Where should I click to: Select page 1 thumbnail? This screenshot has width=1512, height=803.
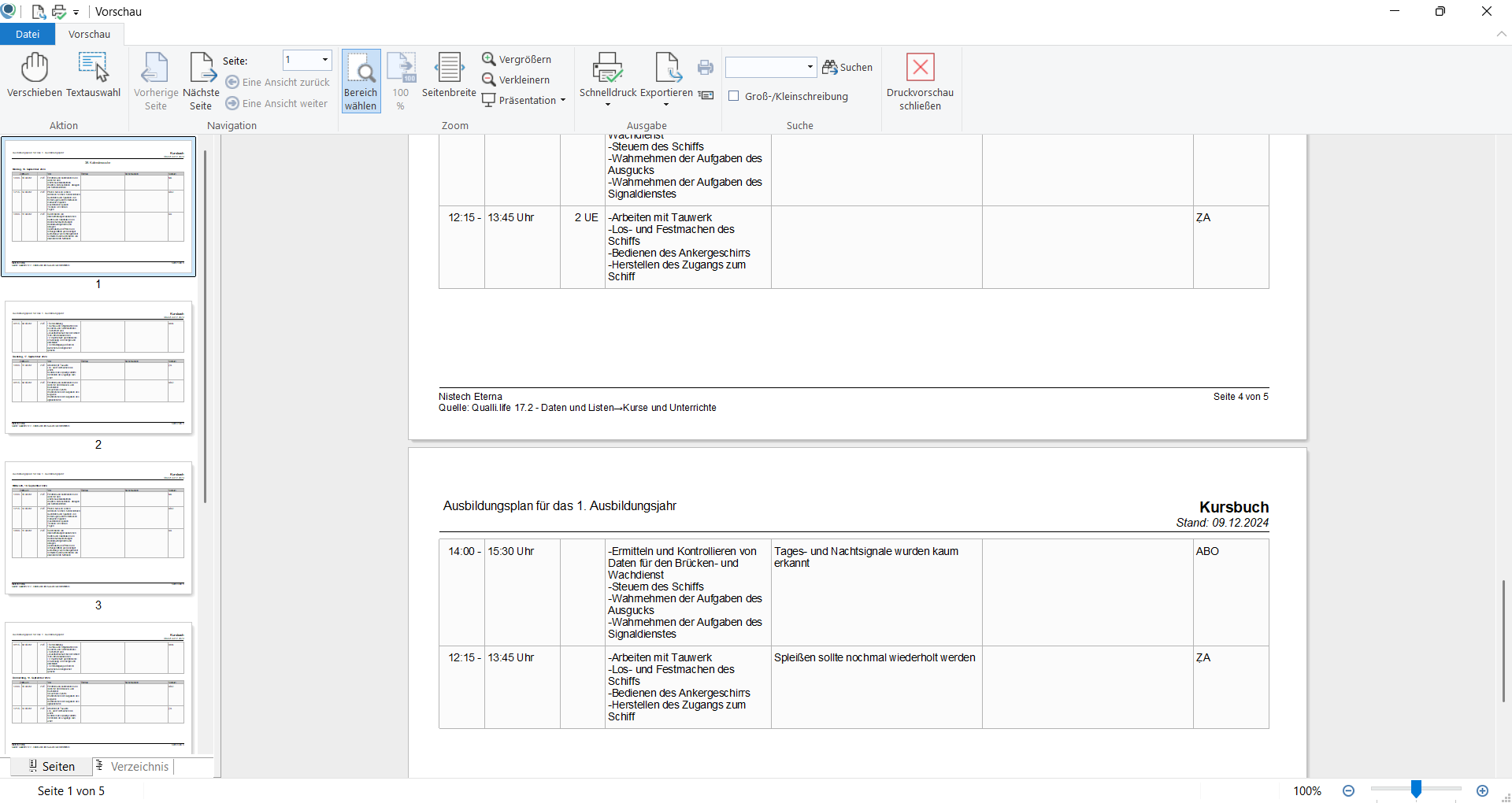click(98, 206)
